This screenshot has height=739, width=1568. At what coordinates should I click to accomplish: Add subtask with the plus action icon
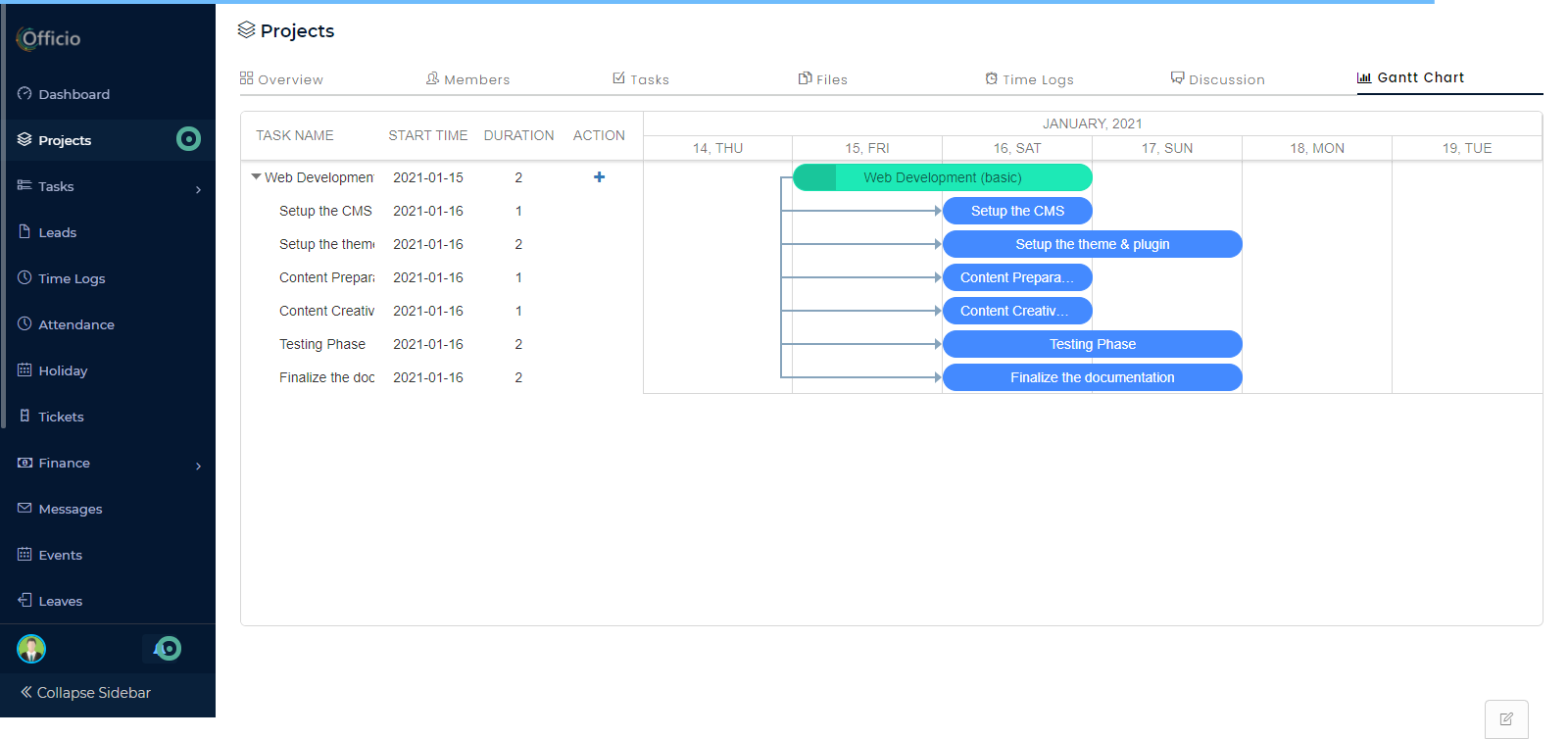coord(599,177)
